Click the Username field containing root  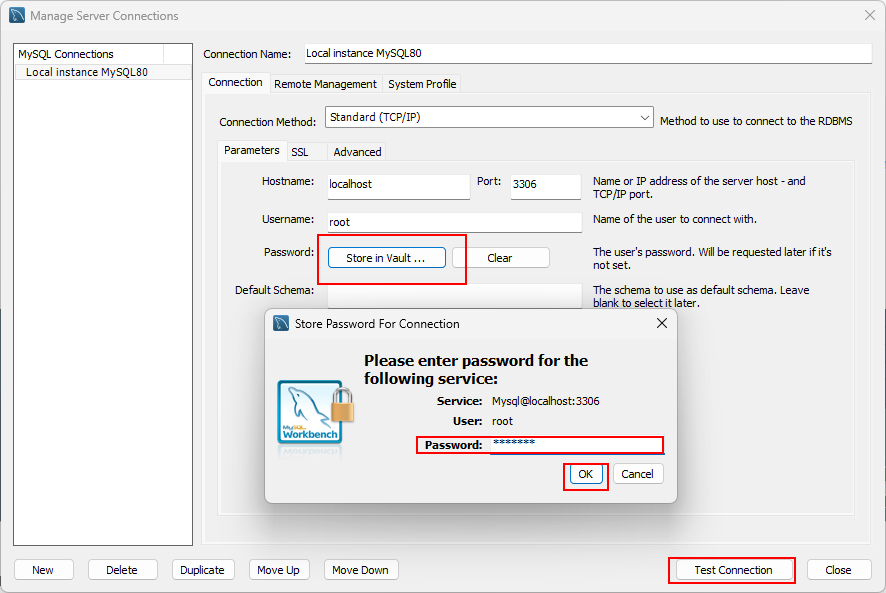(x=454, y=222)
